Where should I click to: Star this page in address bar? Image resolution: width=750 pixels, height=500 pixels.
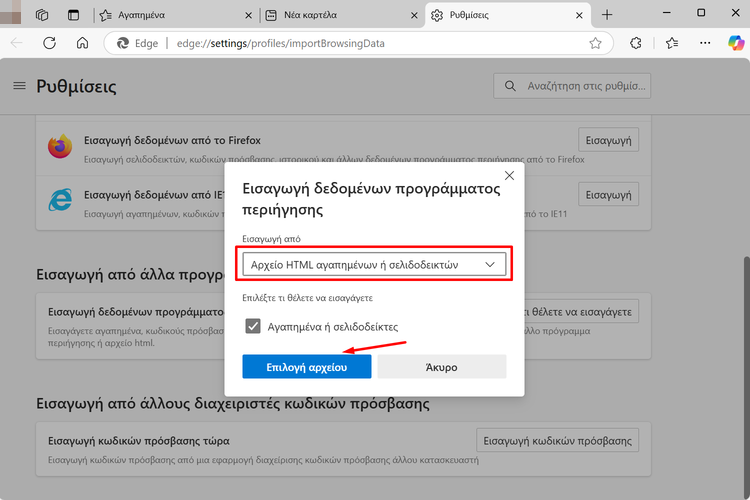(595, 44)
